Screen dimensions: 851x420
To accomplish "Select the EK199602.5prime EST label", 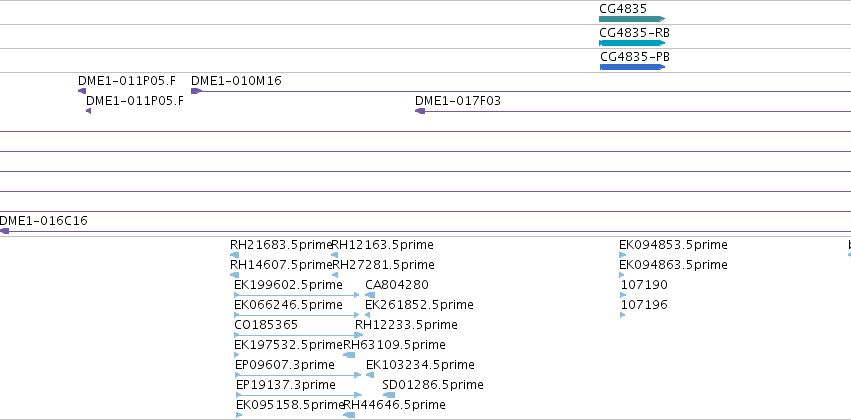I will pos(288,285).
